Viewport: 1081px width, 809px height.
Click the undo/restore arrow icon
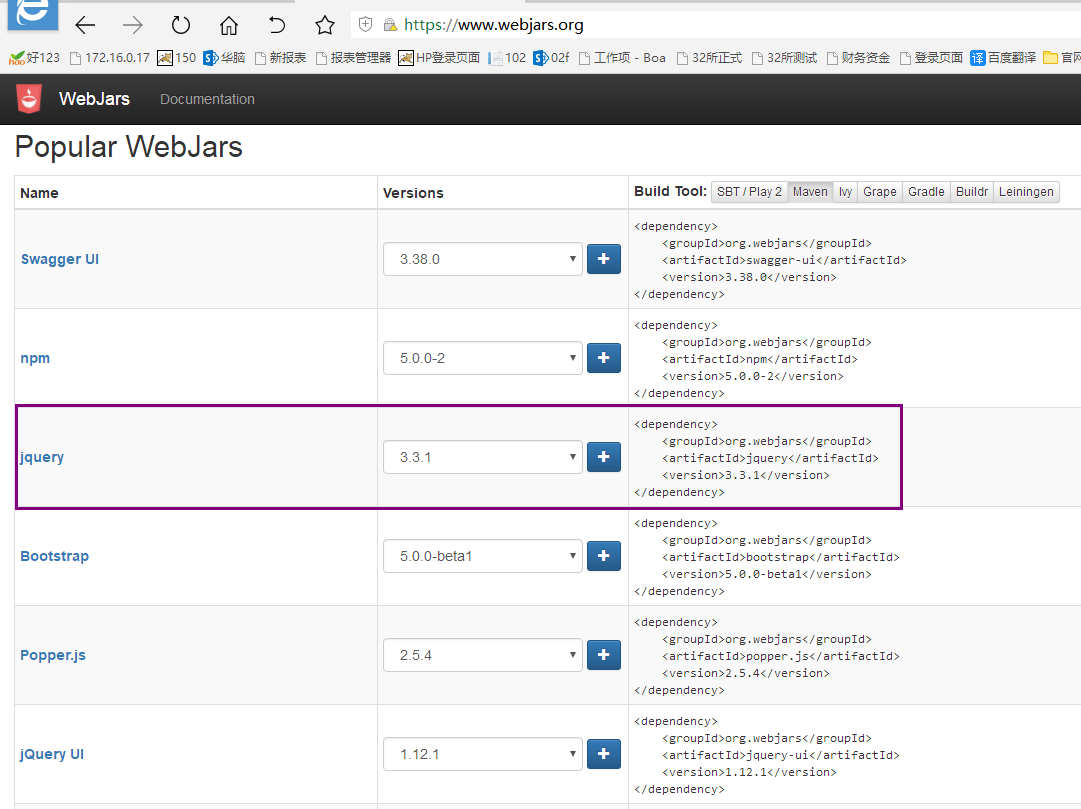(276, 26)
